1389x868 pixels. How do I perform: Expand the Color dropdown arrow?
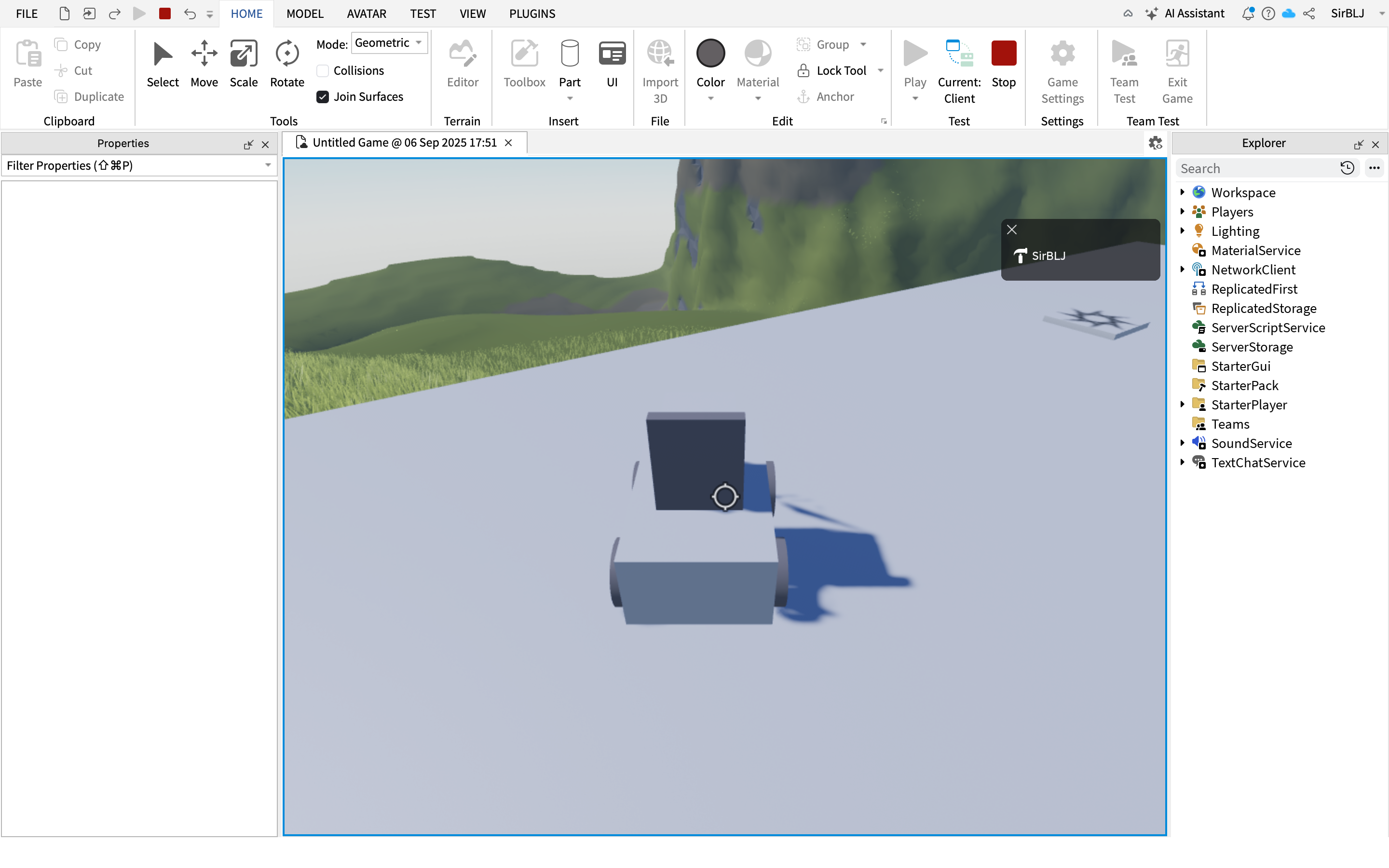tap(710, 99)
